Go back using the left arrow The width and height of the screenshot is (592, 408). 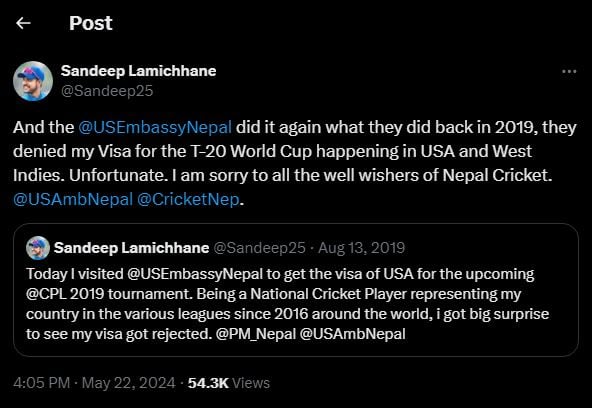point(23,23)
